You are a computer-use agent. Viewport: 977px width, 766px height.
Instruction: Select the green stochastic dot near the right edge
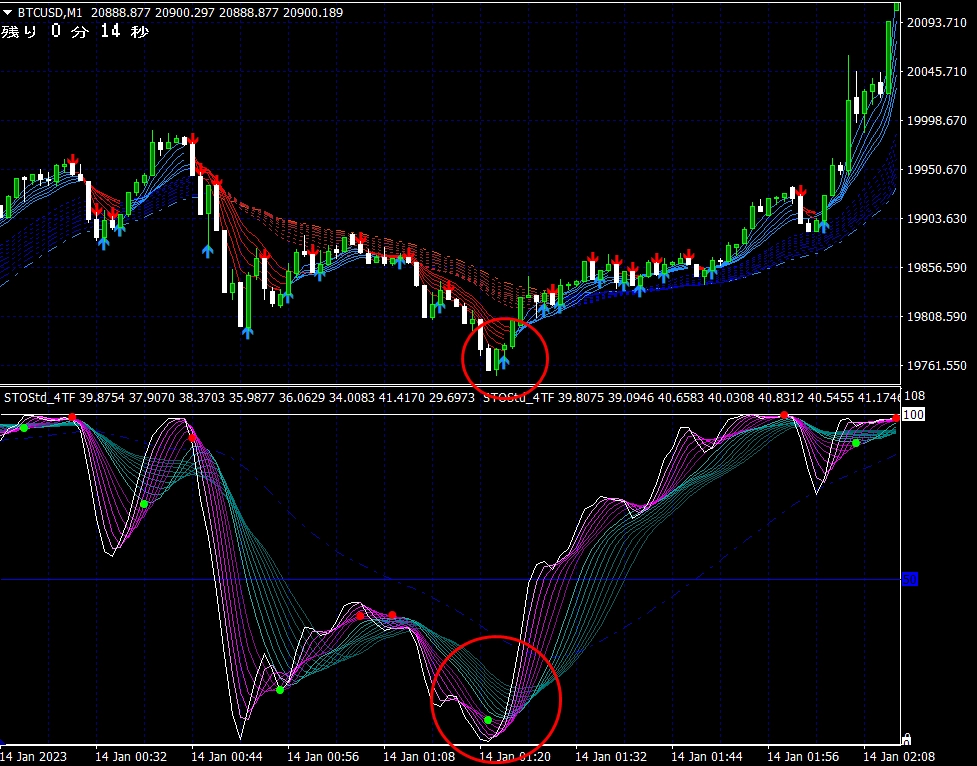(x=856, y=443)
